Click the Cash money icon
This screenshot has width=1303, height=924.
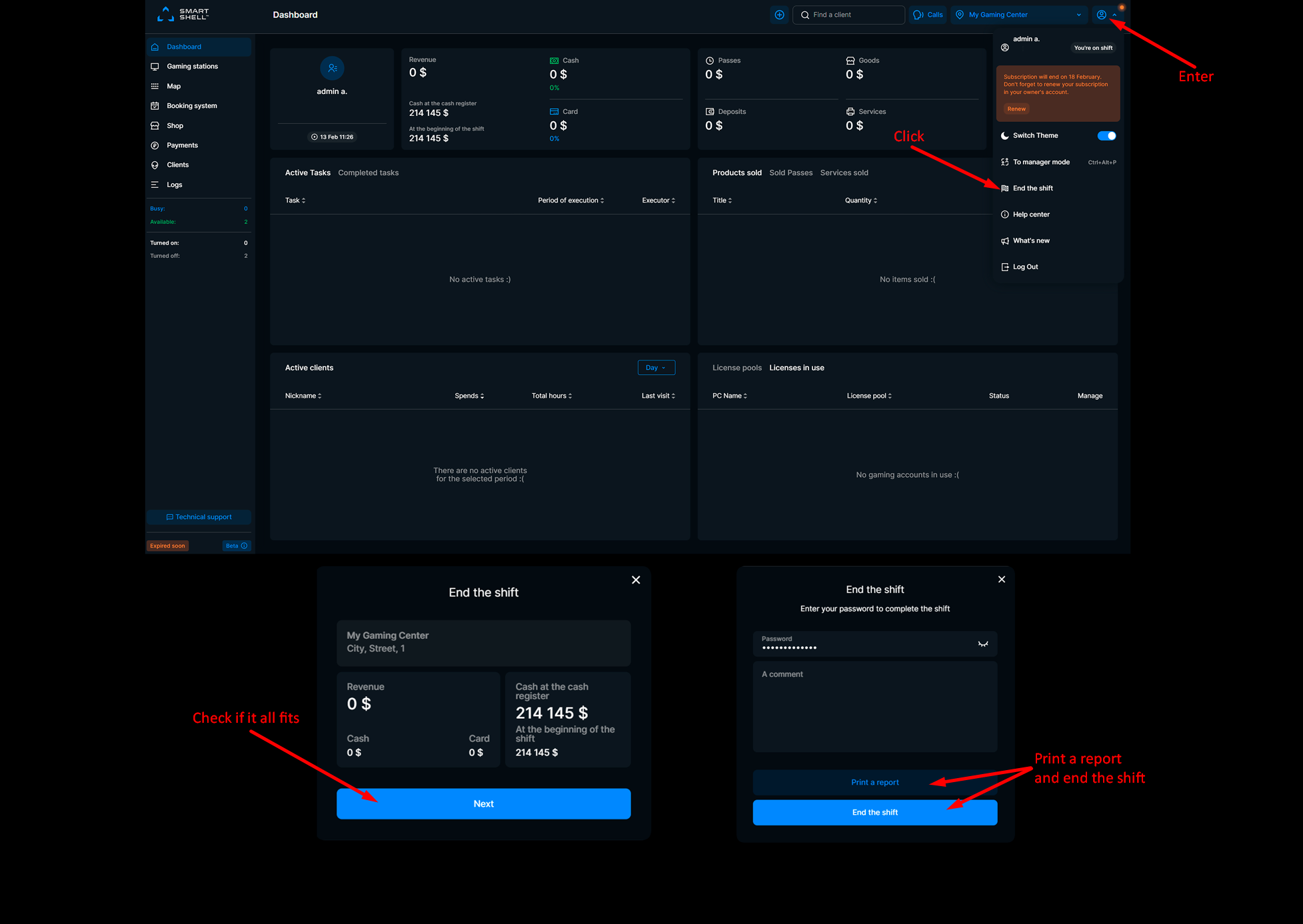[x=554, y=61]
